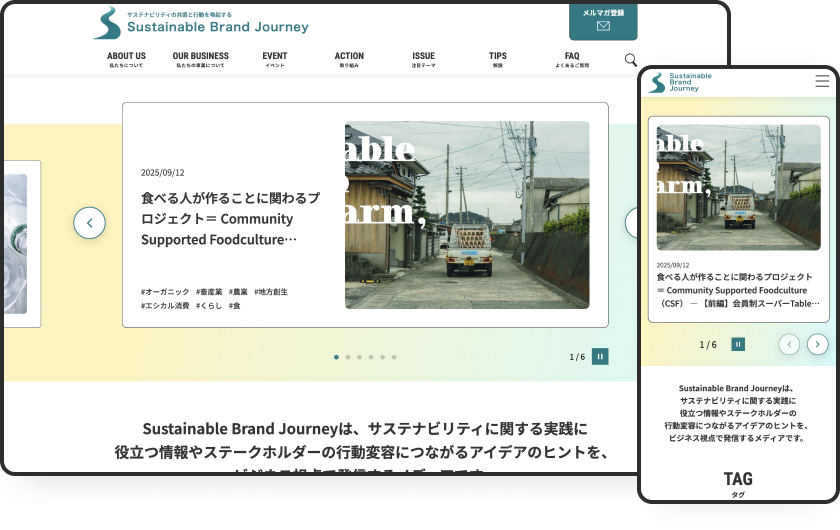Click the mobile article truck photo
The image size is (840, 530).
pyautogui.click(x=739, y=188)
